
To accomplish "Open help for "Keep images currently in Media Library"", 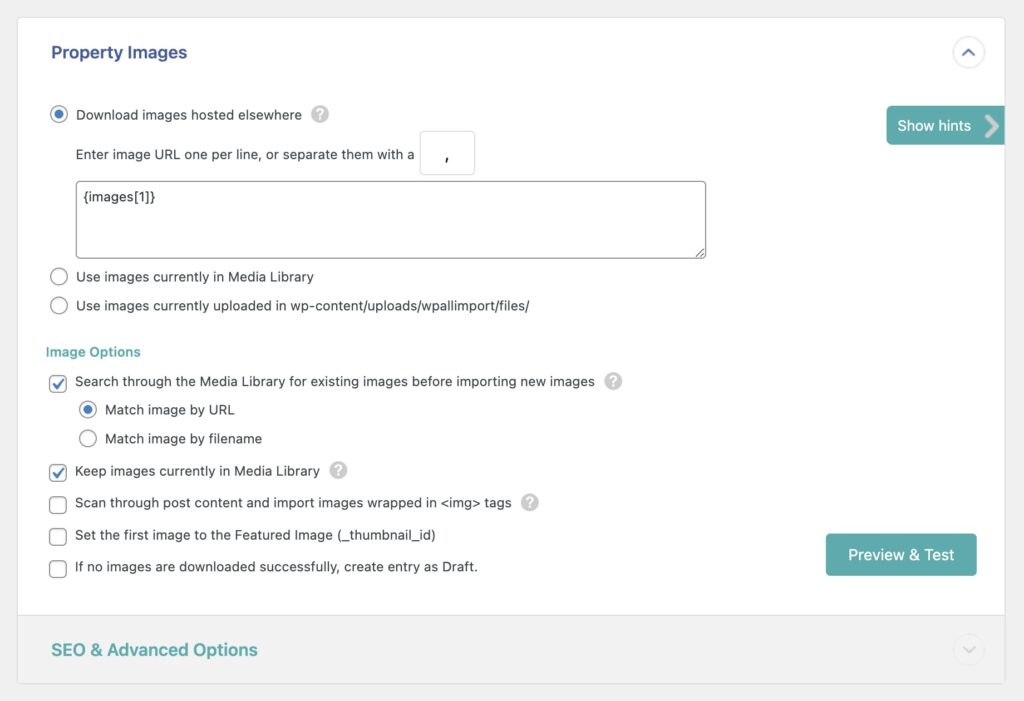I will (338, 471).
